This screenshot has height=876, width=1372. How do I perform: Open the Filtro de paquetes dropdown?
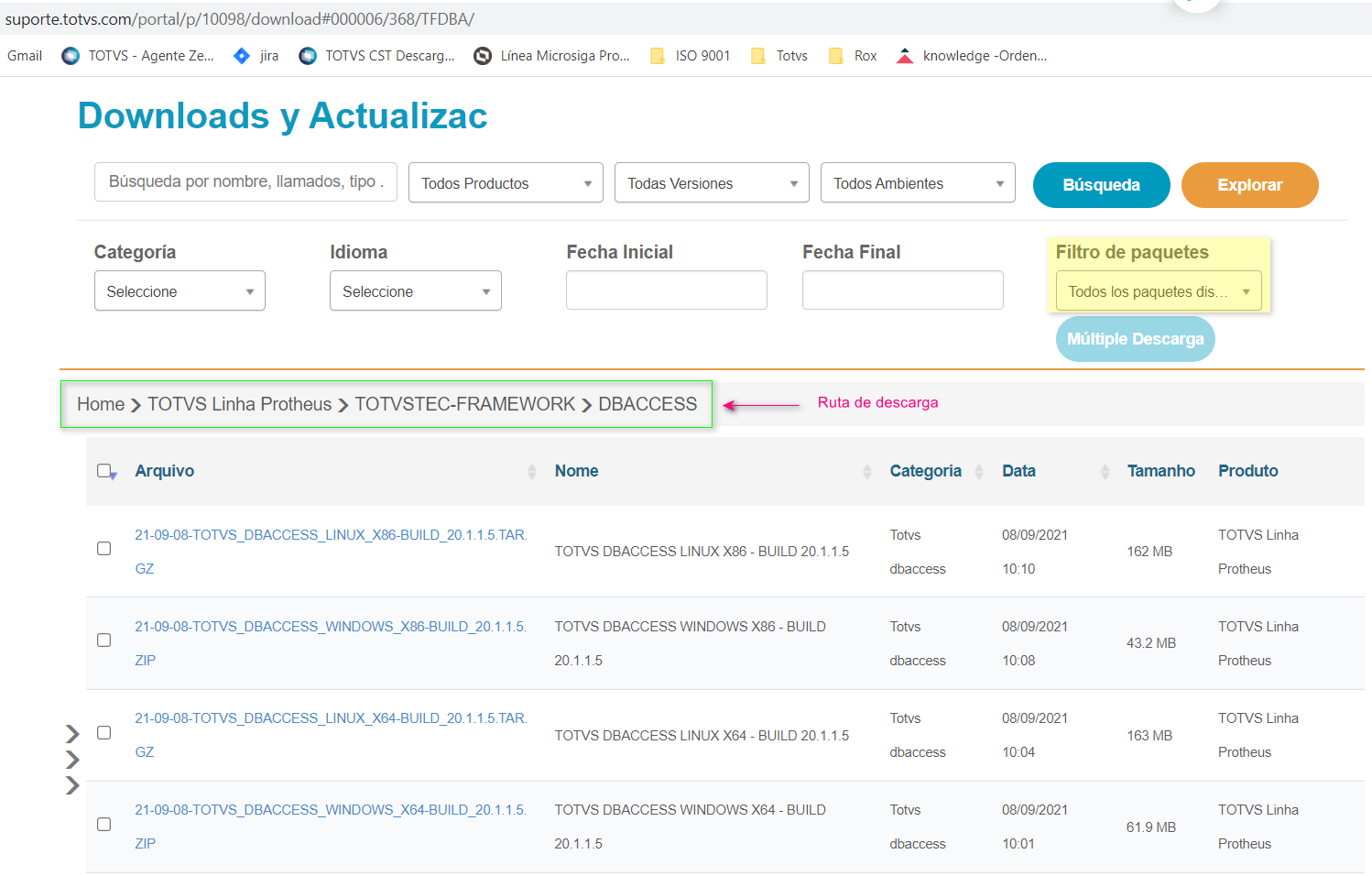click(x=1159, y=291)
